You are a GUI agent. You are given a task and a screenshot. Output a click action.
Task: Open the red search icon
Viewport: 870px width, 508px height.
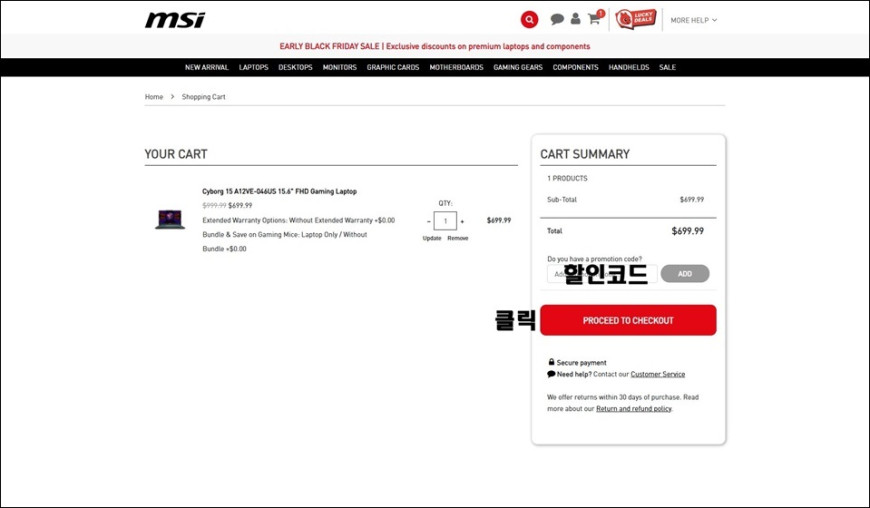pyautogui.click(x=529, y=20)
